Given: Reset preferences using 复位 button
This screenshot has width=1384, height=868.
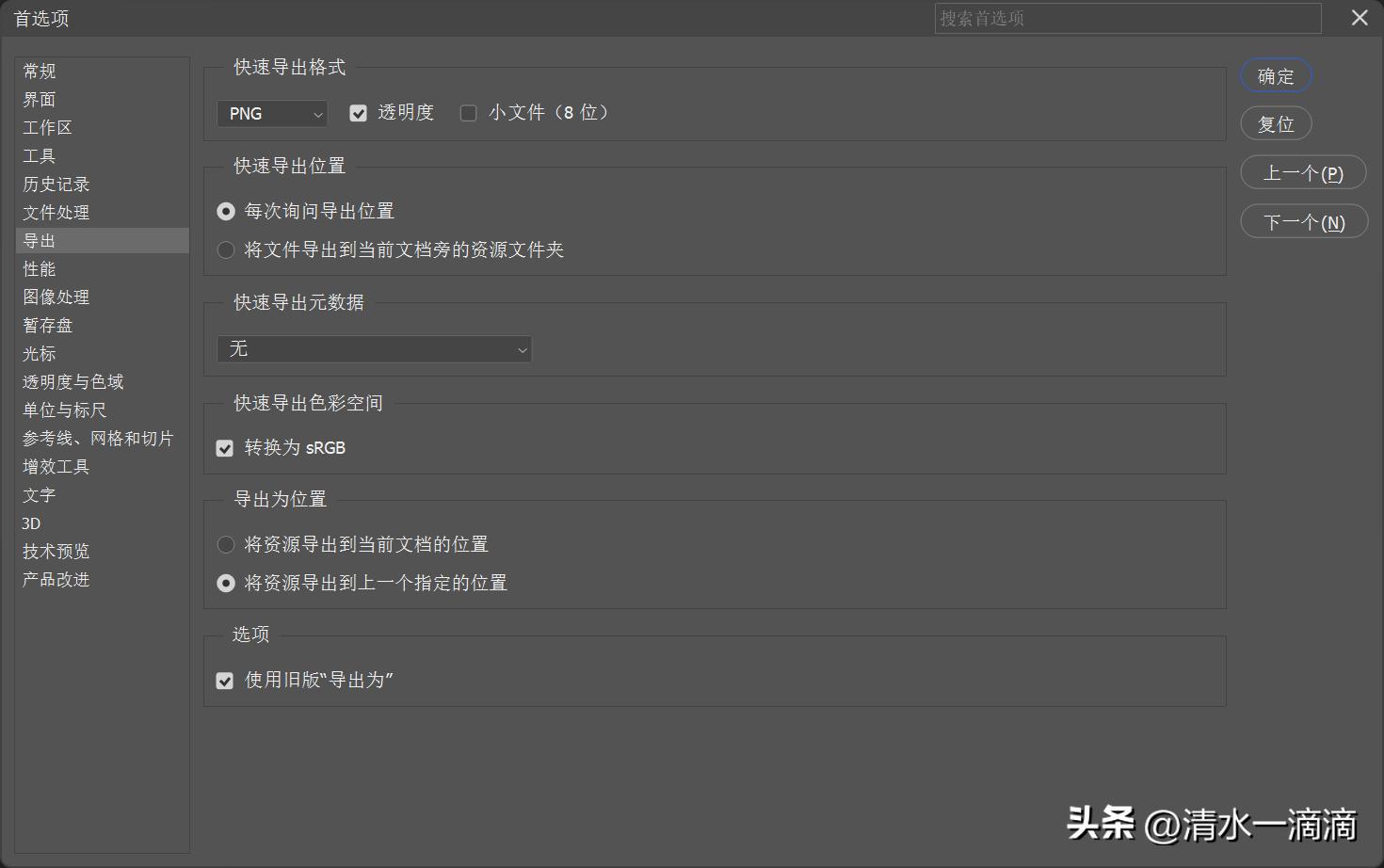Looking at the screenshot, I should pos(1276,123).
